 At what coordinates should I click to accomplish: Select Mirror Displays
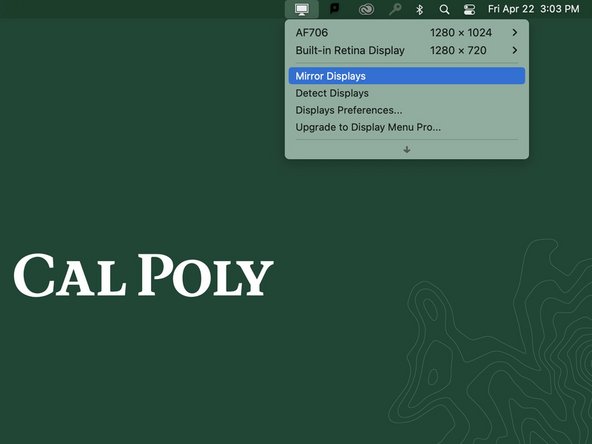pyautogui.click(x=407, y=76)
